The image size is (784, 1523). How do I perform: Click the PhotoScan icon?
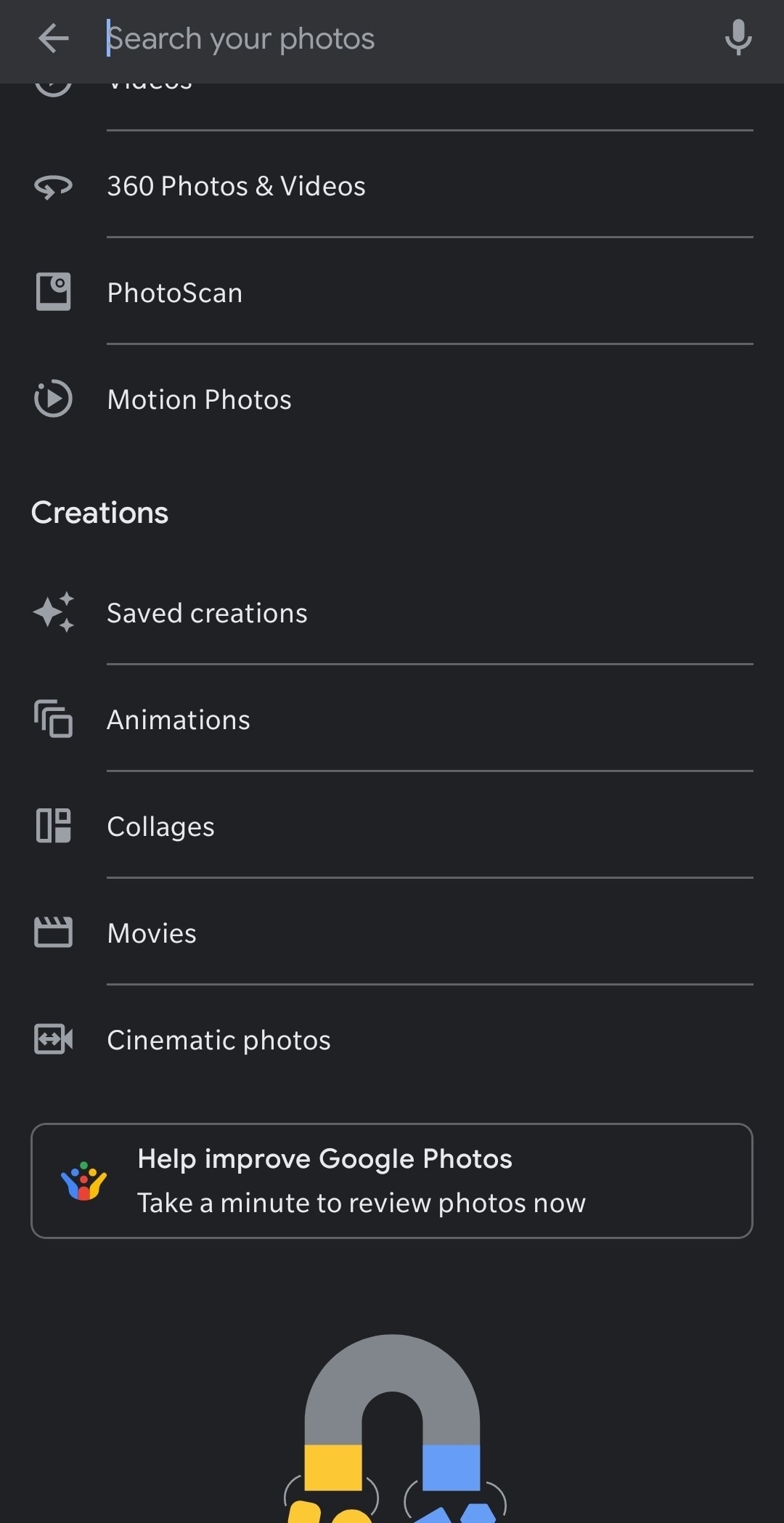[x=53, y=292]
